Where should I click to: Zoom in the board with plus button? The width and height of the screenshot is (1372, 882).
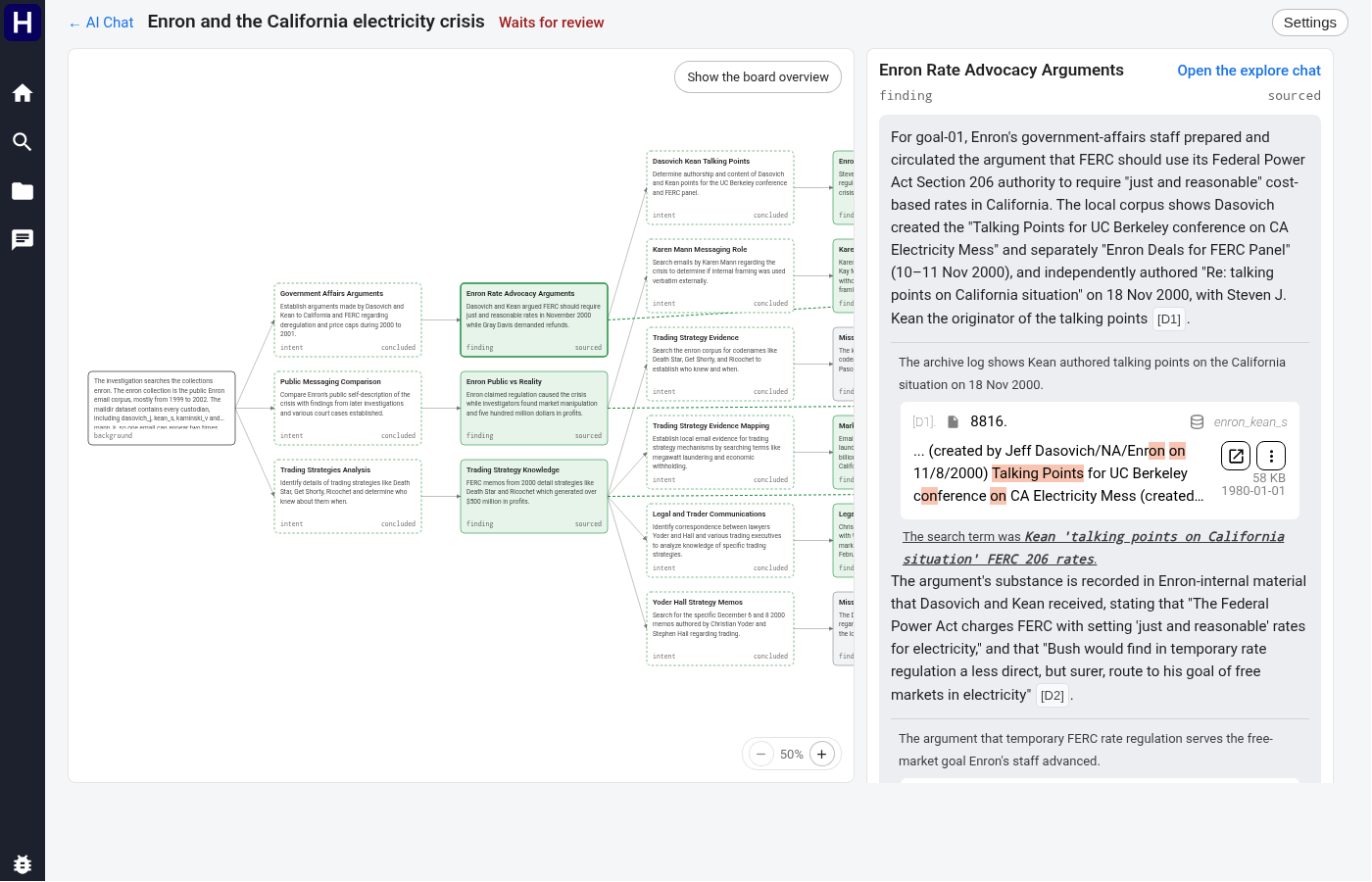(x=822, y=754)
